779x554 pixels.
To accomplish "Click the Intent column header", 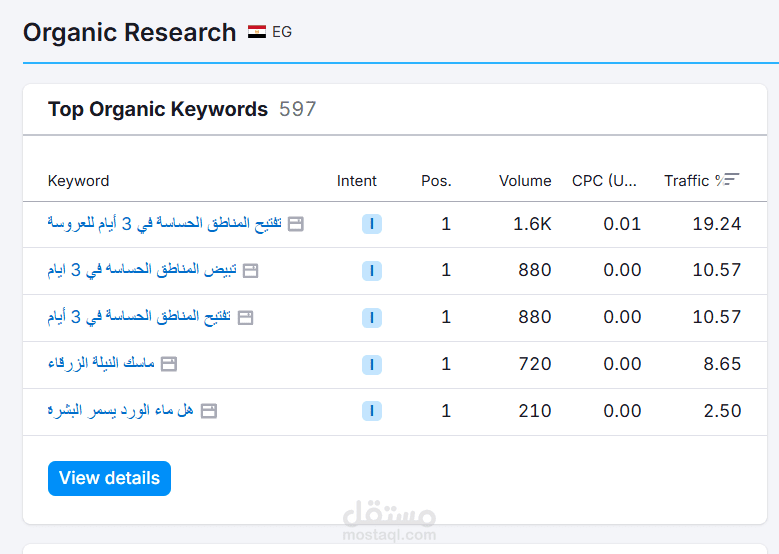I will (x=357, y=181).
